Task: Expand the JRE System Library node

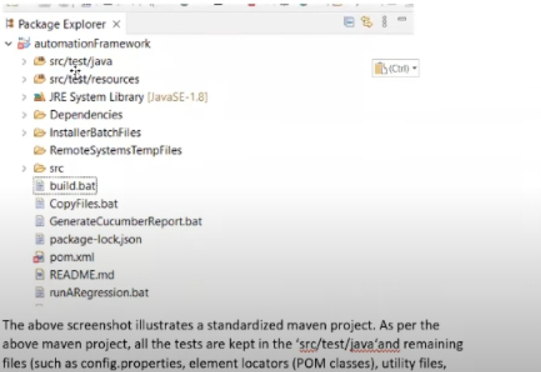Action: [24, 97]
